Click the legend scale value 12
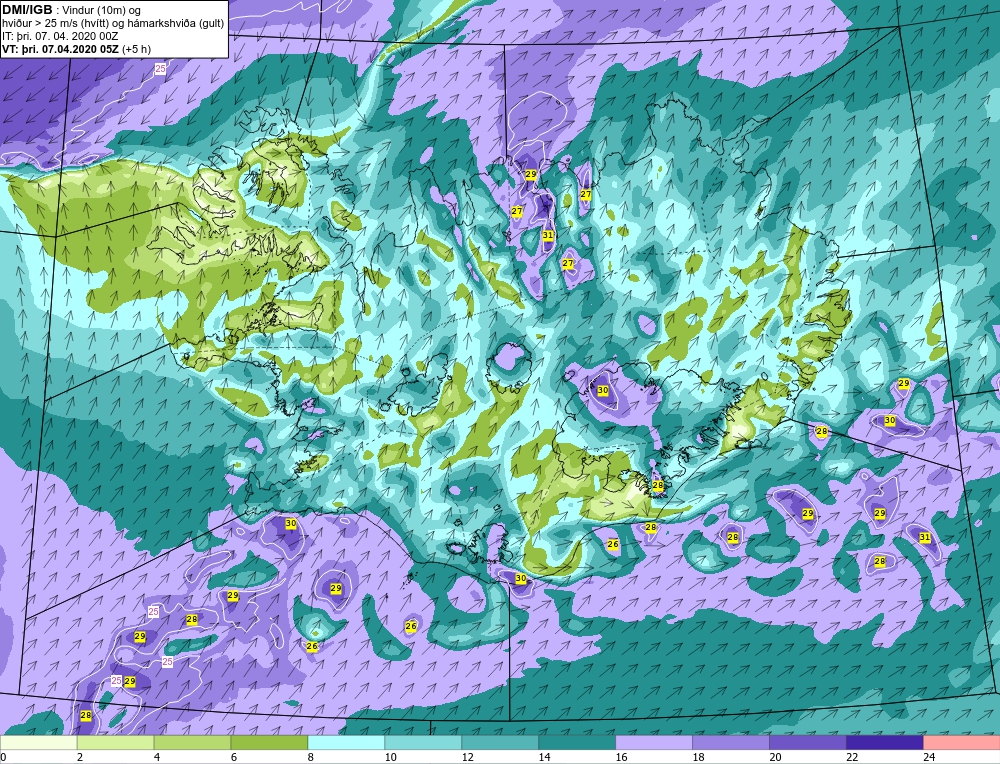The width and height of the screenshot is (1000, 764). [x=467, y=757]
